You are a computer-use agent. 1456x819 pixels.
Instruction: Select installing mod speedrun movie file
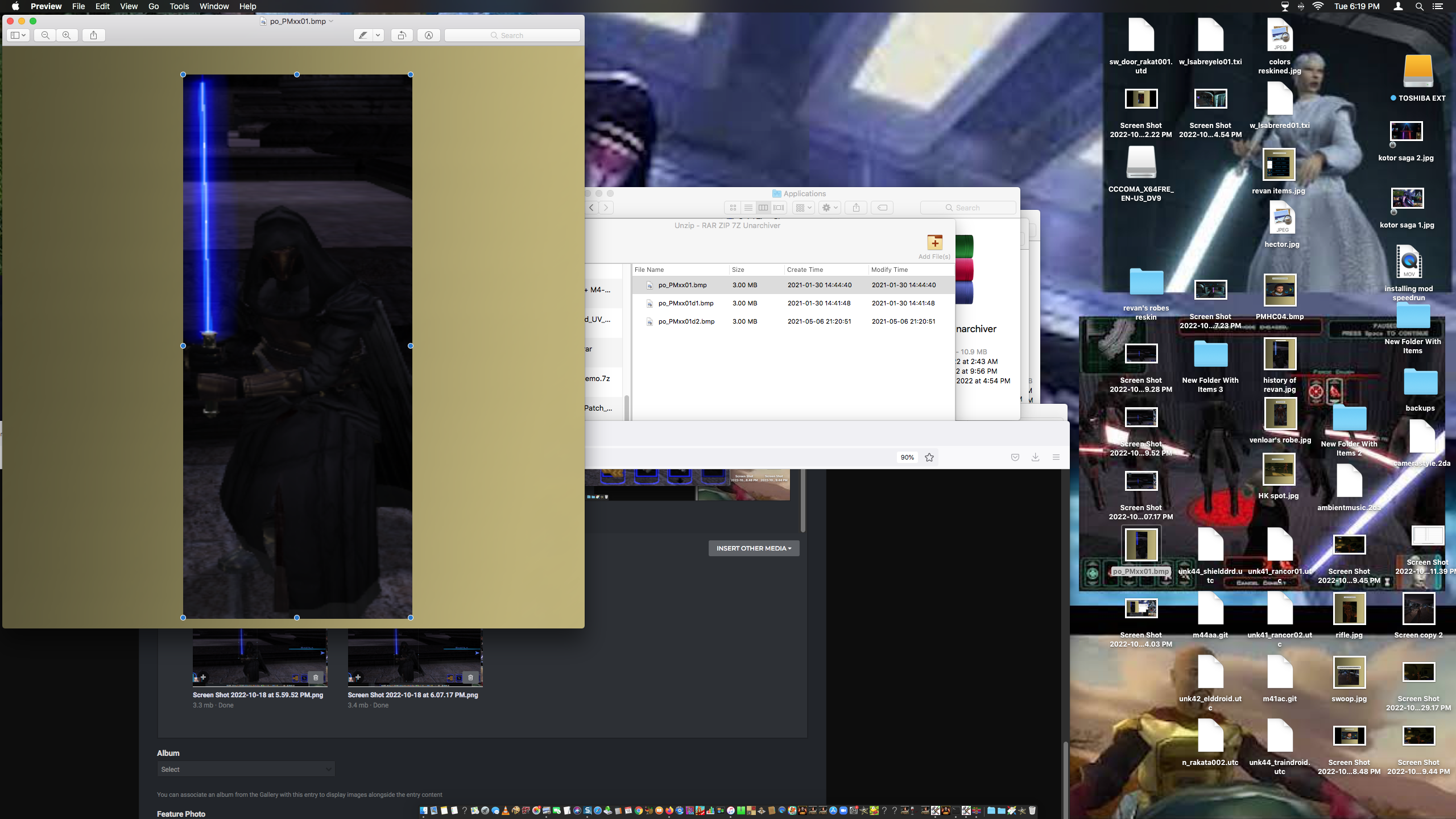click(x=1409, y=273)
